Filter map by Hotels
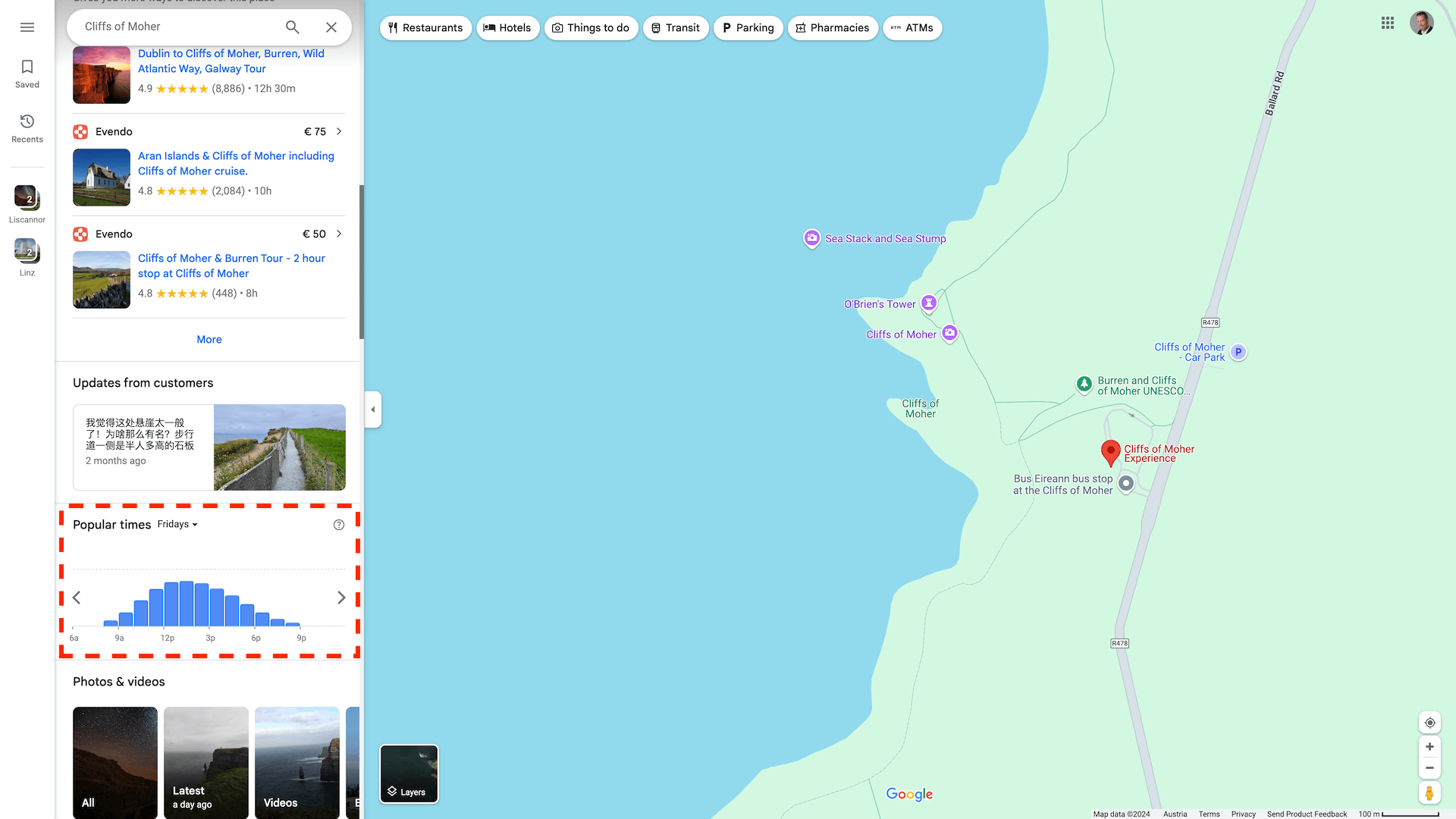Viewport: 1456px width, 819px height. (508, 28)
